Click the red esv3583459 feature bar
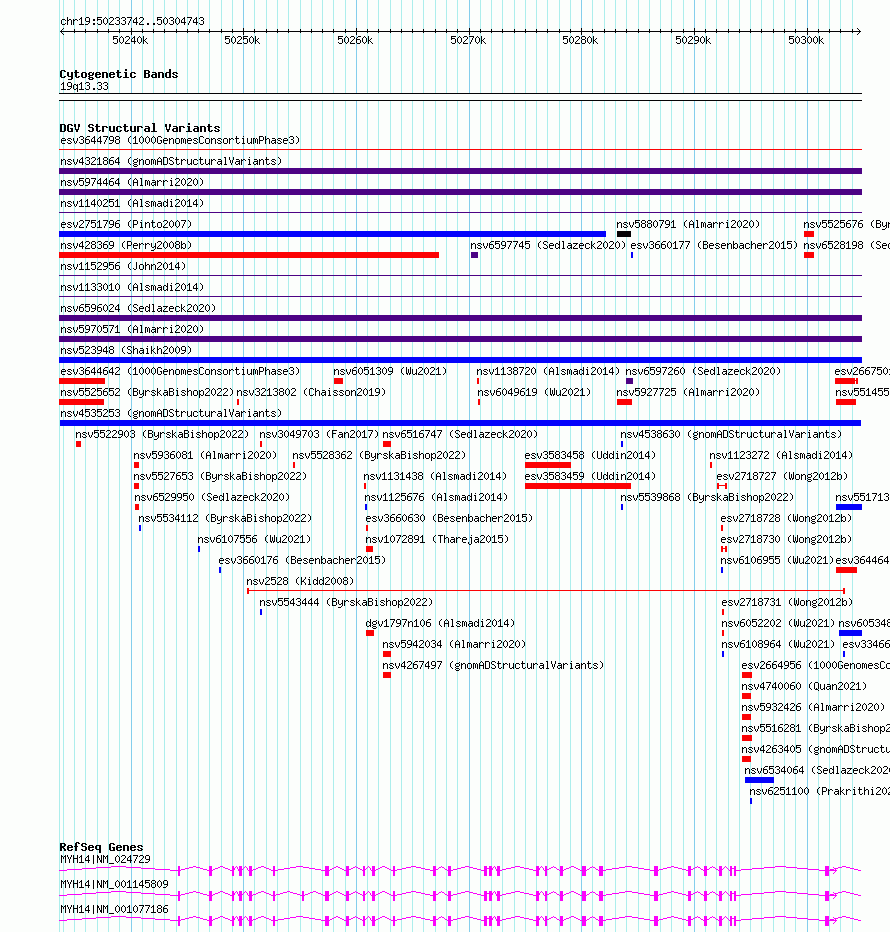890x932 pixels. [x=578, y=486]
